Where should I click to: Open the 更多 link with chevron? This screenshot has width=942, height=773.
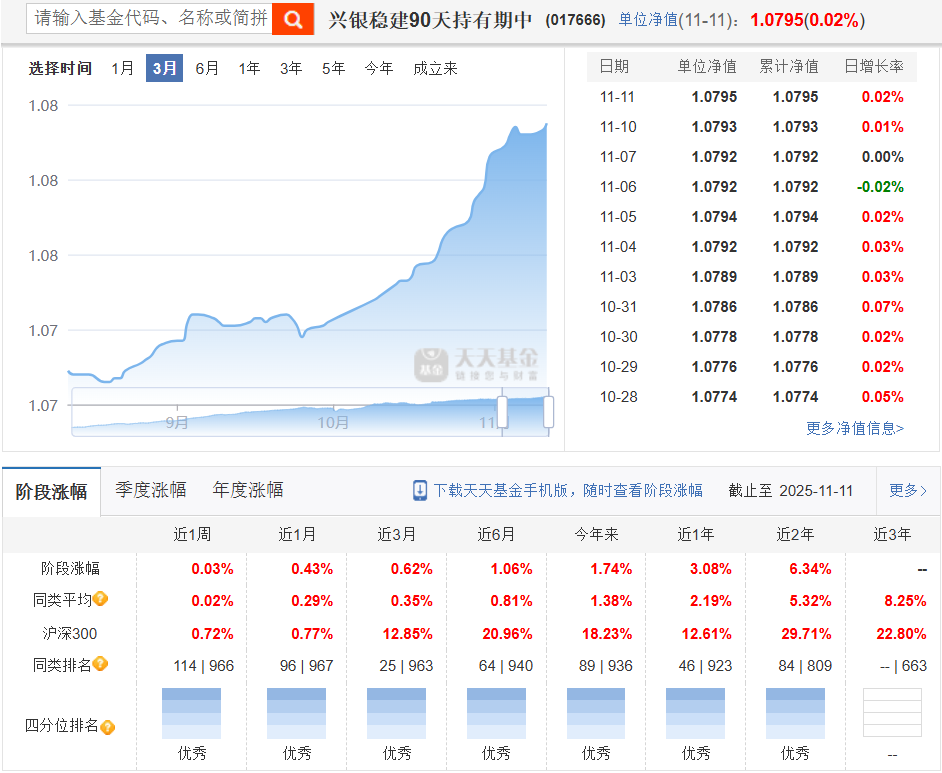pos(908,490)
